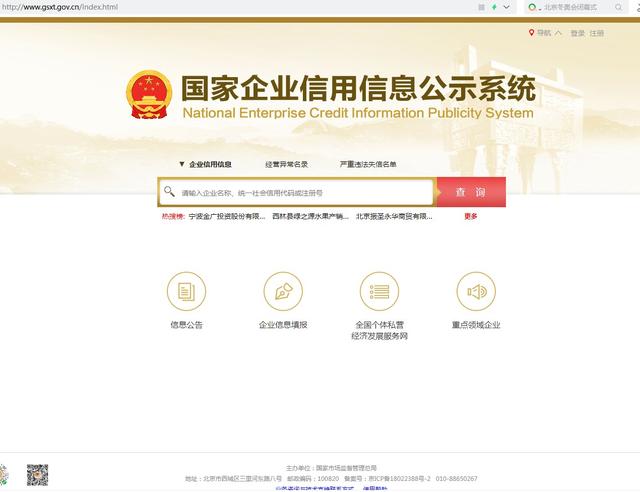The width and height of the screenshot is (640, 492).
Task: Click the red location pin beside 导航
Action: click(x=531, y=33)
